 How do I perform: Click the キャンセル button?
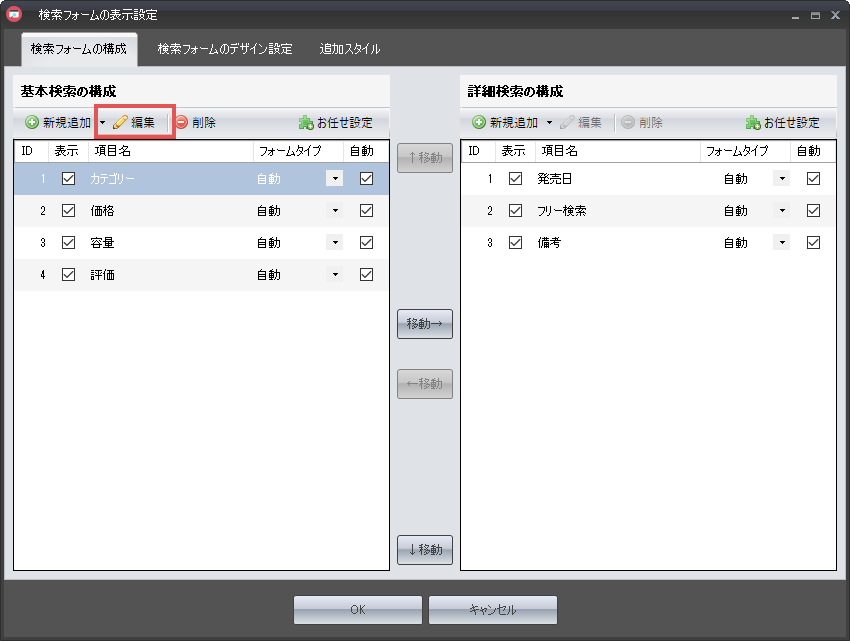493,610
